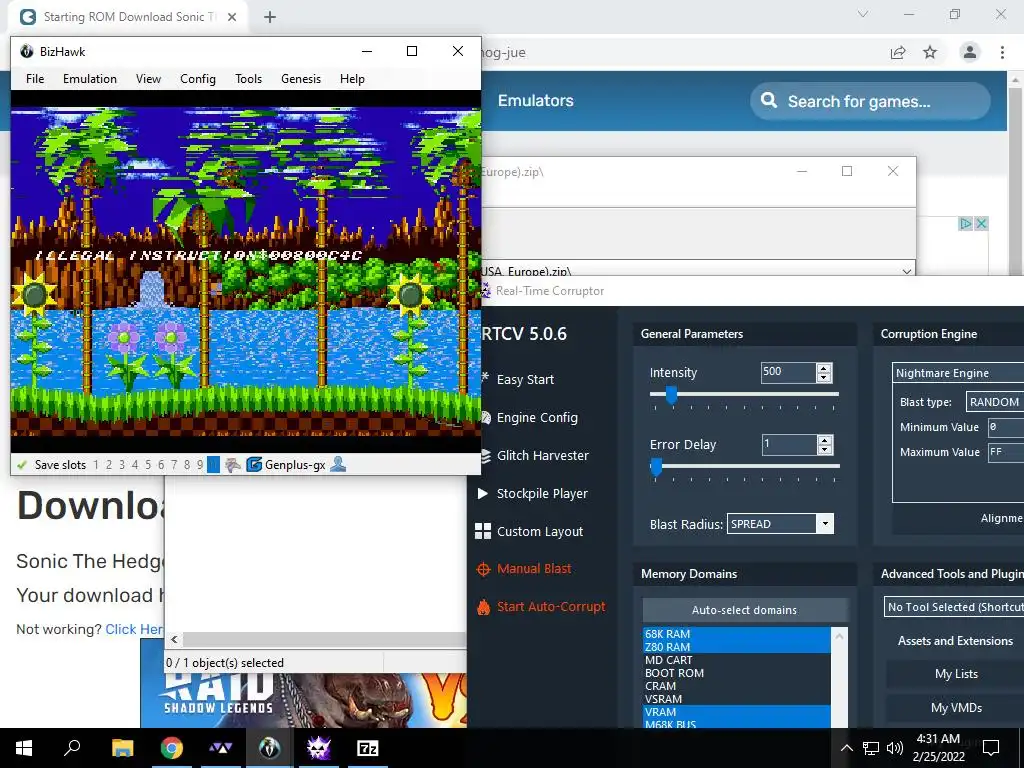Click the Start Auto-Corrupt flame icon
The height and width of the screenshot is (768, 1024).
(483, 607)
